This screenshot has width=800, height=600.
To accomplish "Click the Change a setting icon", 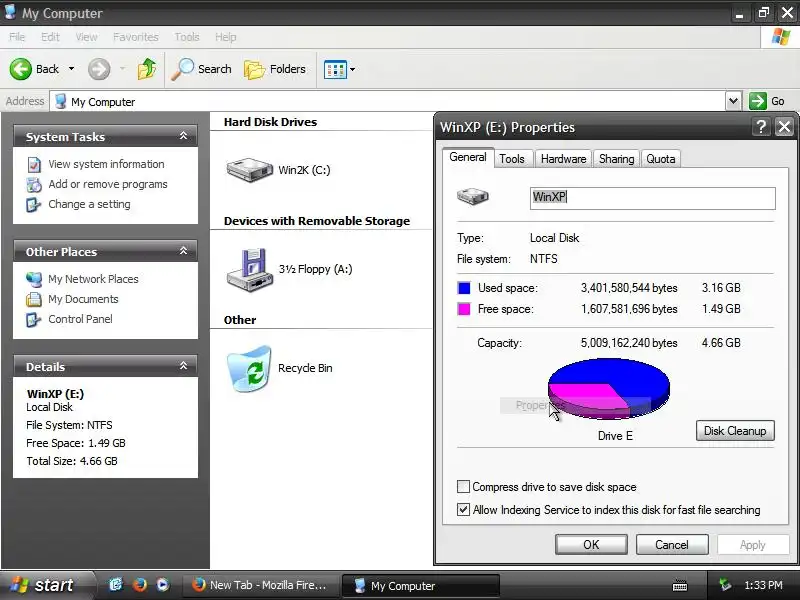I will 34,205.
